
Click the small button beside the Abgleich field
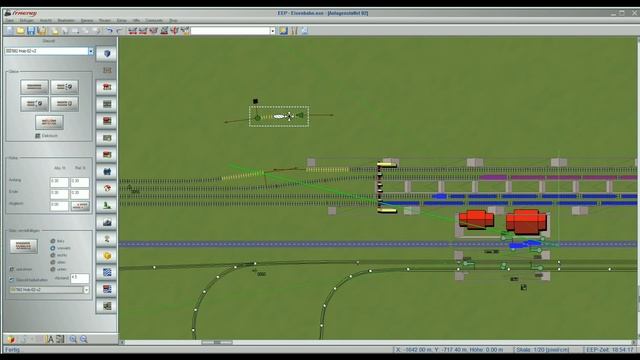click(x=80, y=205)
